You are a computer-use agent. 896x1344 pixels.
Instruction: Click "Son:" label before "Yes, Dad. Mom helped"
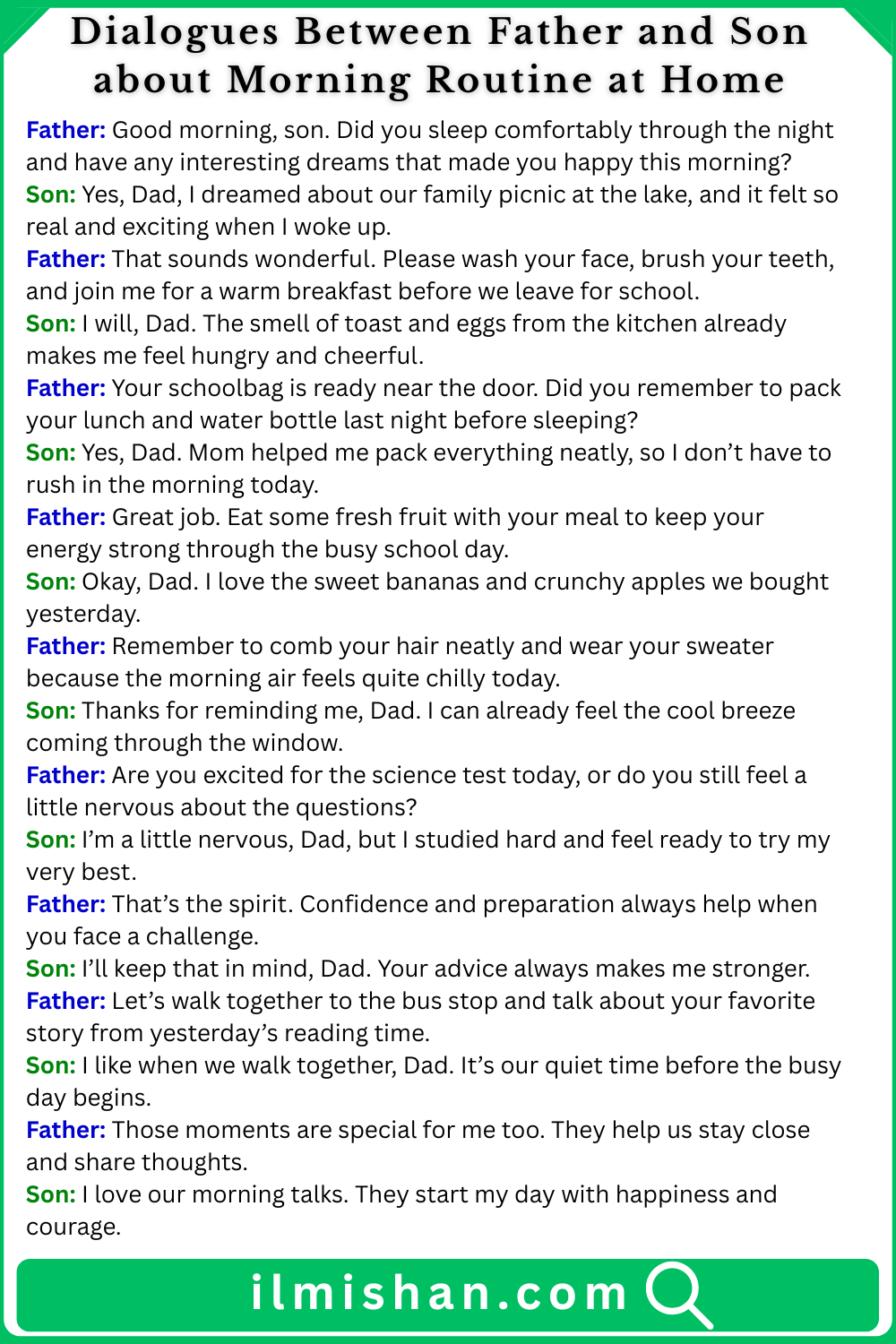point(51,453)
